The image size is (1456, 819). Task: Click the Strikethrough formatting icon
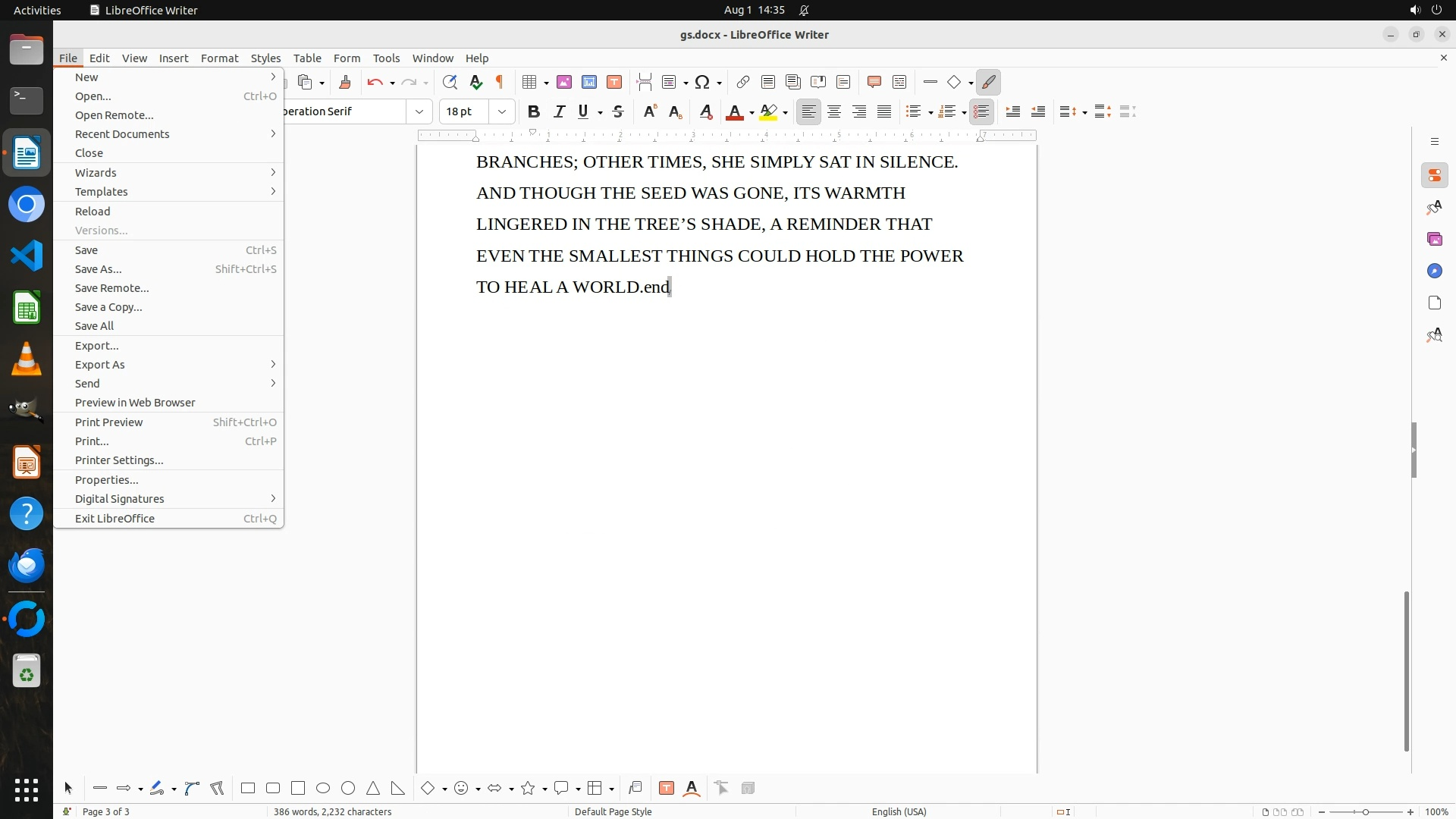click(x=618, y=111)
